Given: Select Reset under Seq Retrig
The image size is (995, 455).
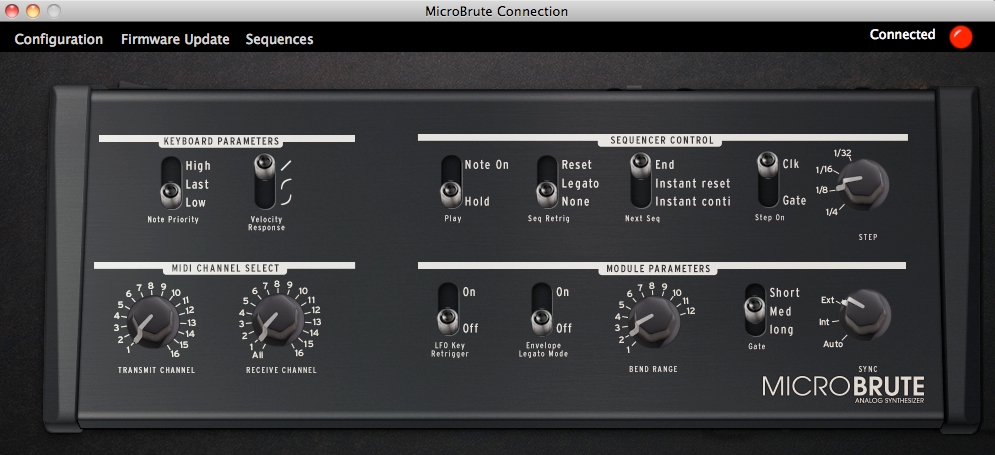Looking at the screenshot, I should (x=576, y=164).
